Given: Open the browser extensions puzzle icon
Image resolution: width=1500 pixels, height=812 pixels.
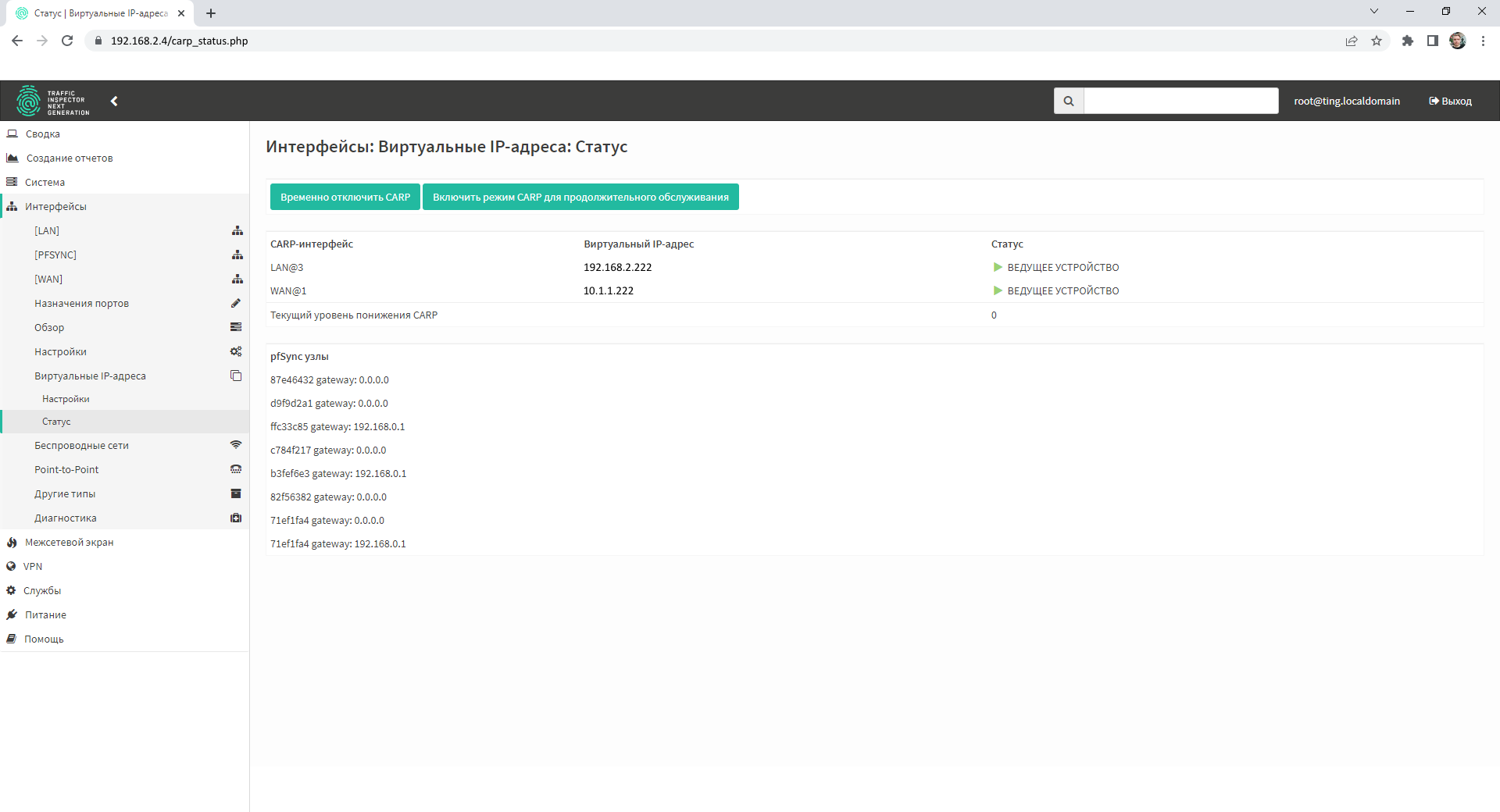Looking at the screenshot, I should [x=1408, y=41].
